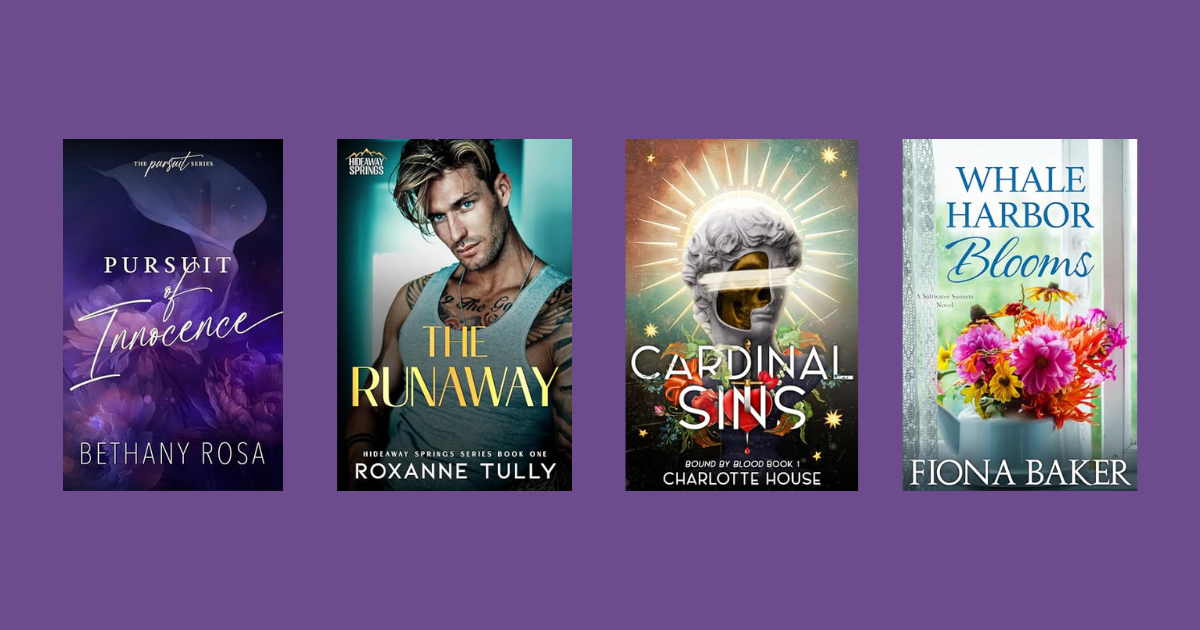Click the Hideaway Springs mountain logo
Screen dimensions: 1200x630
point(365,161)
